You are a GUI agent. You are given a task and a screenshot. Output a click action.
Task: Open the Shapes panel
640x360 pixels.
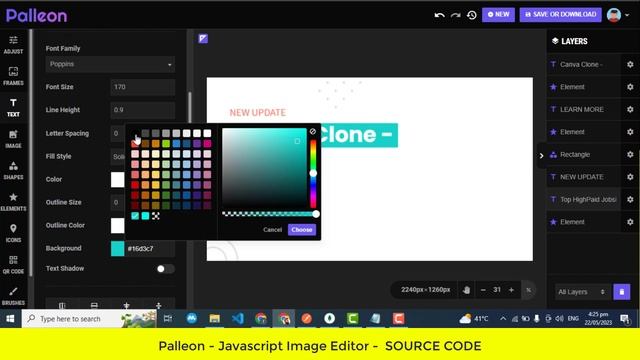tap(13, 170)
